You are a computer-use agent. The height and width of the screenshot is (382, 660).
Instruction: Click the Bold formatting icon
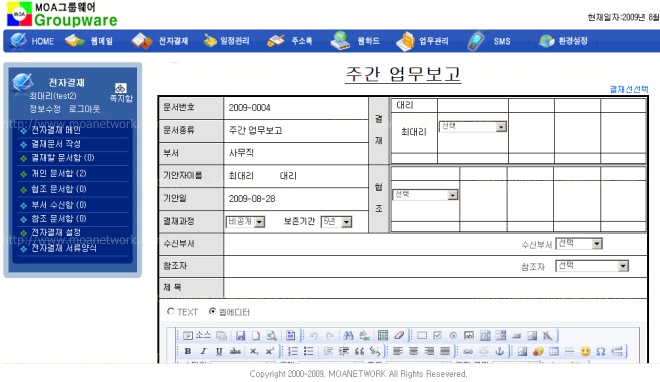click(188, 351)
